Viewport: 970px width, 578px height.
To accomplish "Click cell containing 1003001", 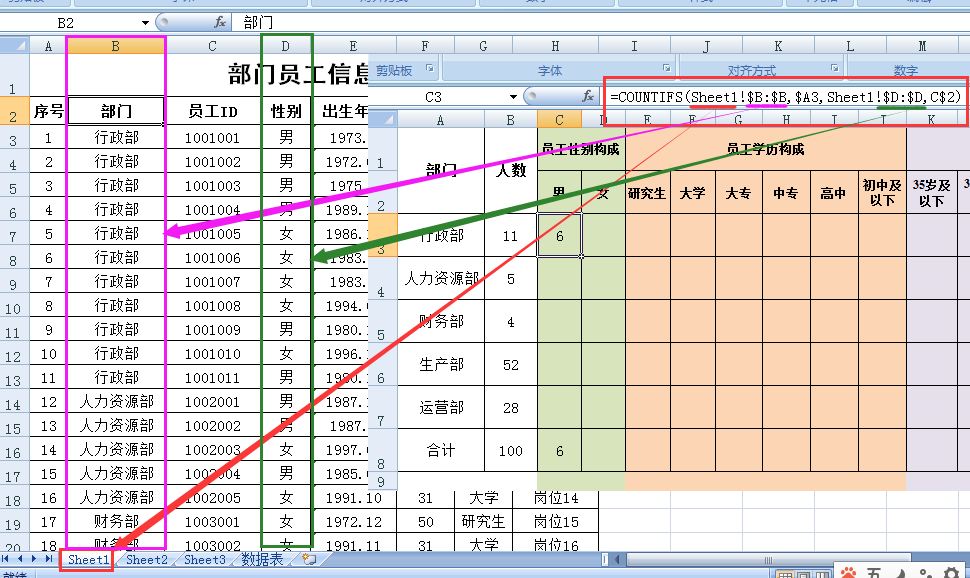I will pyautogui.click(x=212, y=522).
